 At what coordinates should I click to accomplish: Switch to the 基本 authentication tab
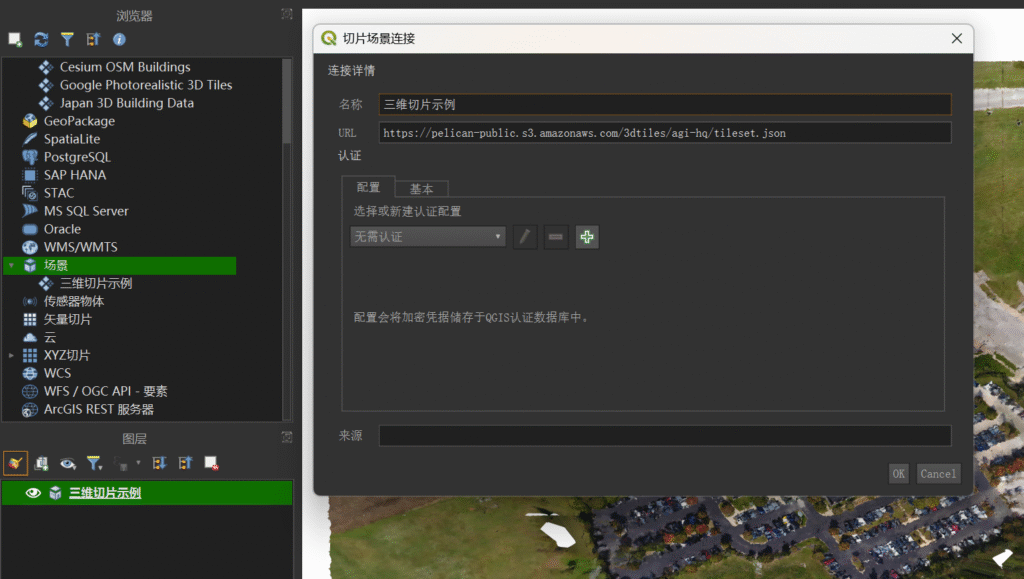click(421, 189)
